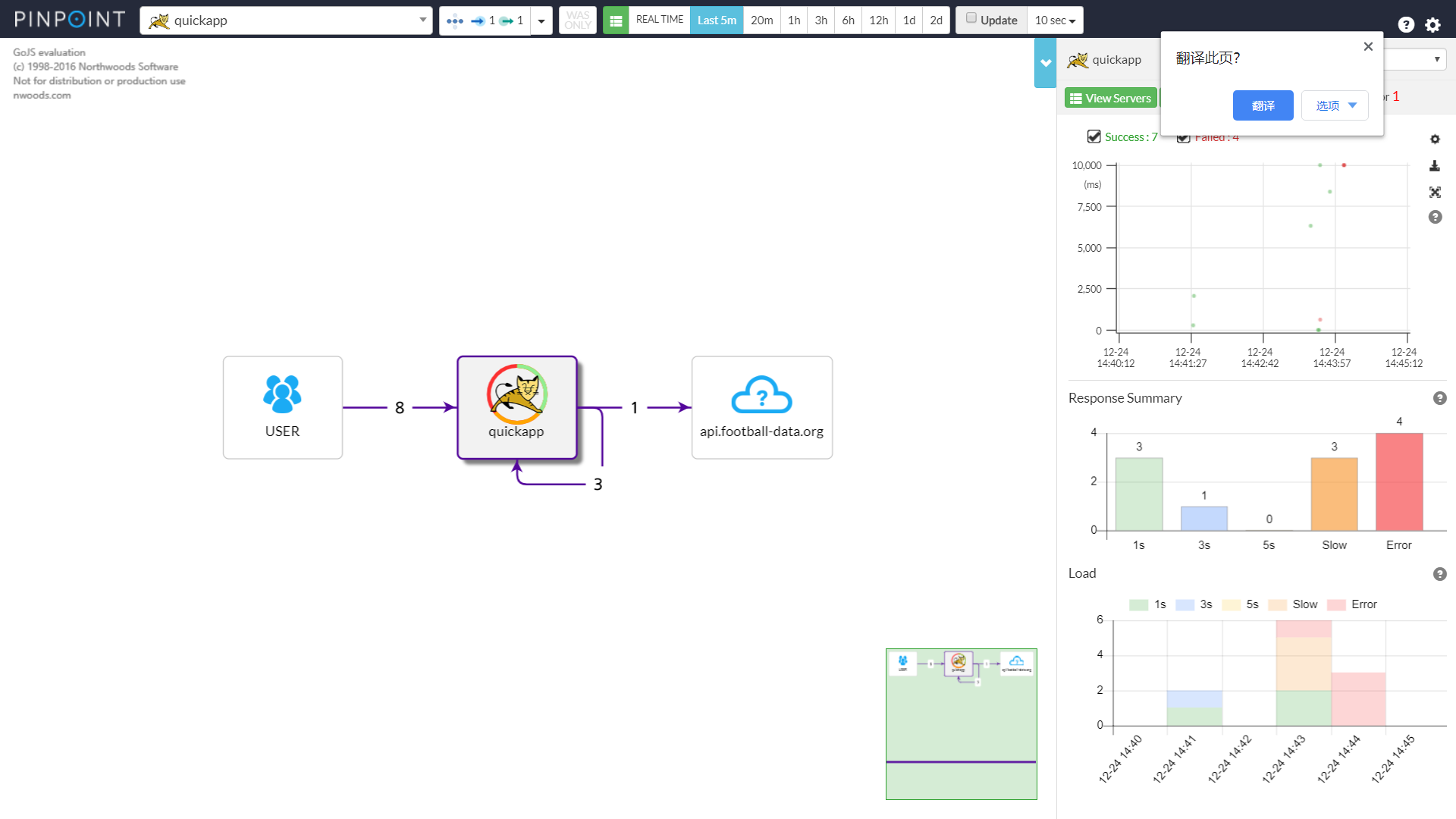Open scatter chart help icon

[x=1435, y=217]
